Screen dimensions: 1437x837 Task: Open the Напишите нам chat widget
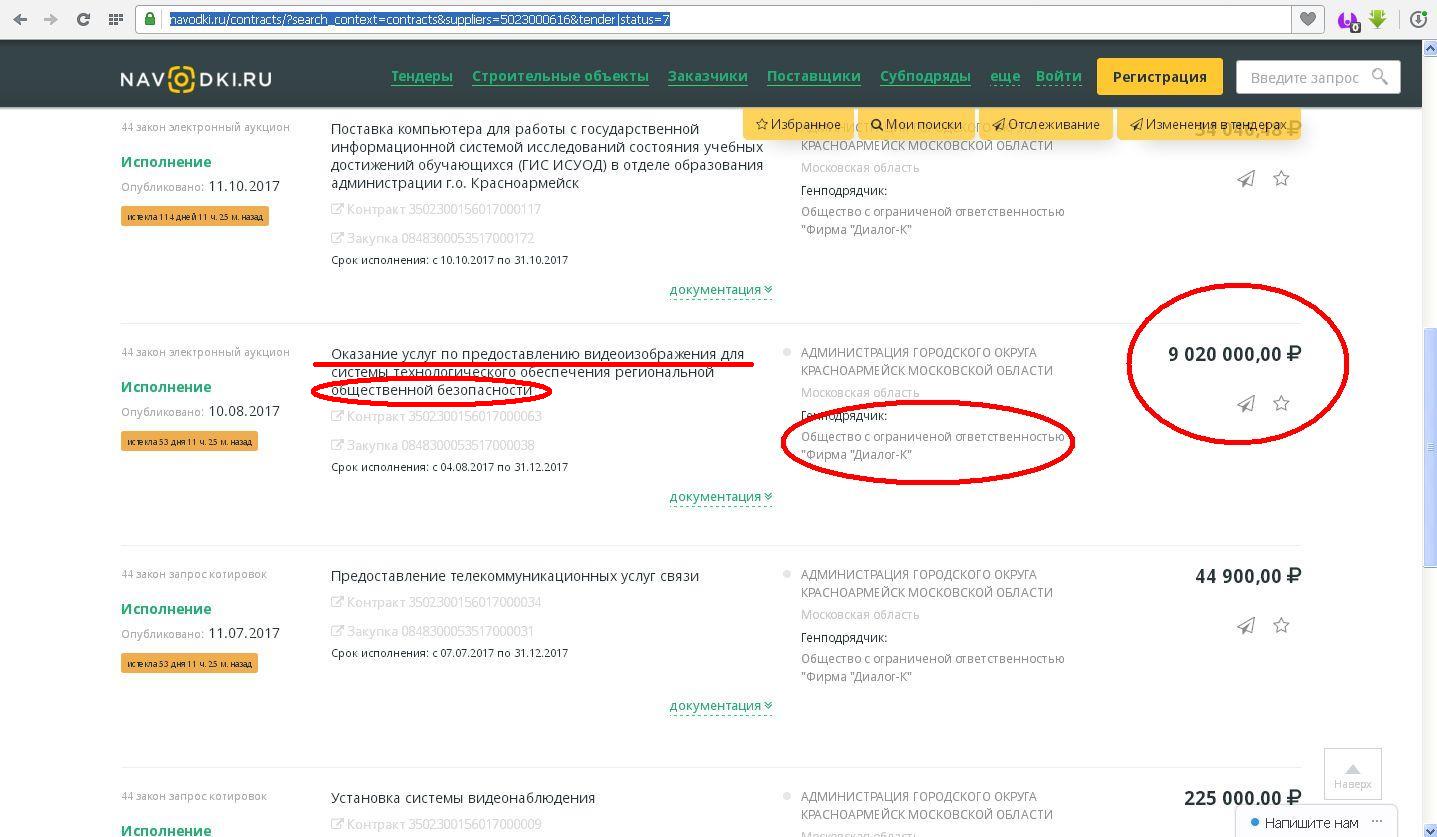pos(1310,823)
